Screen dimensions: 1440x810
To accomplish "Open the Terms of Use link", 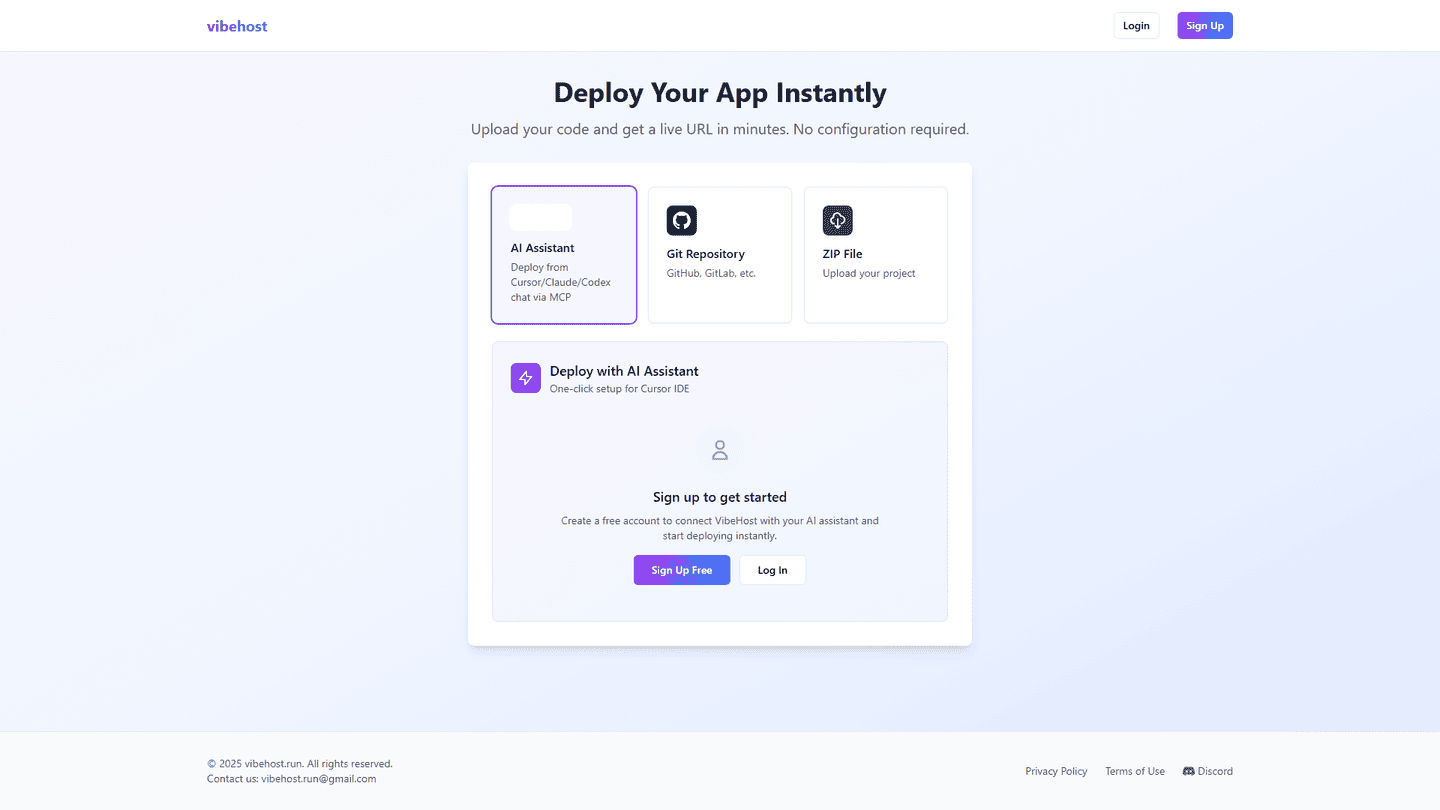I will click(1135, 771).
